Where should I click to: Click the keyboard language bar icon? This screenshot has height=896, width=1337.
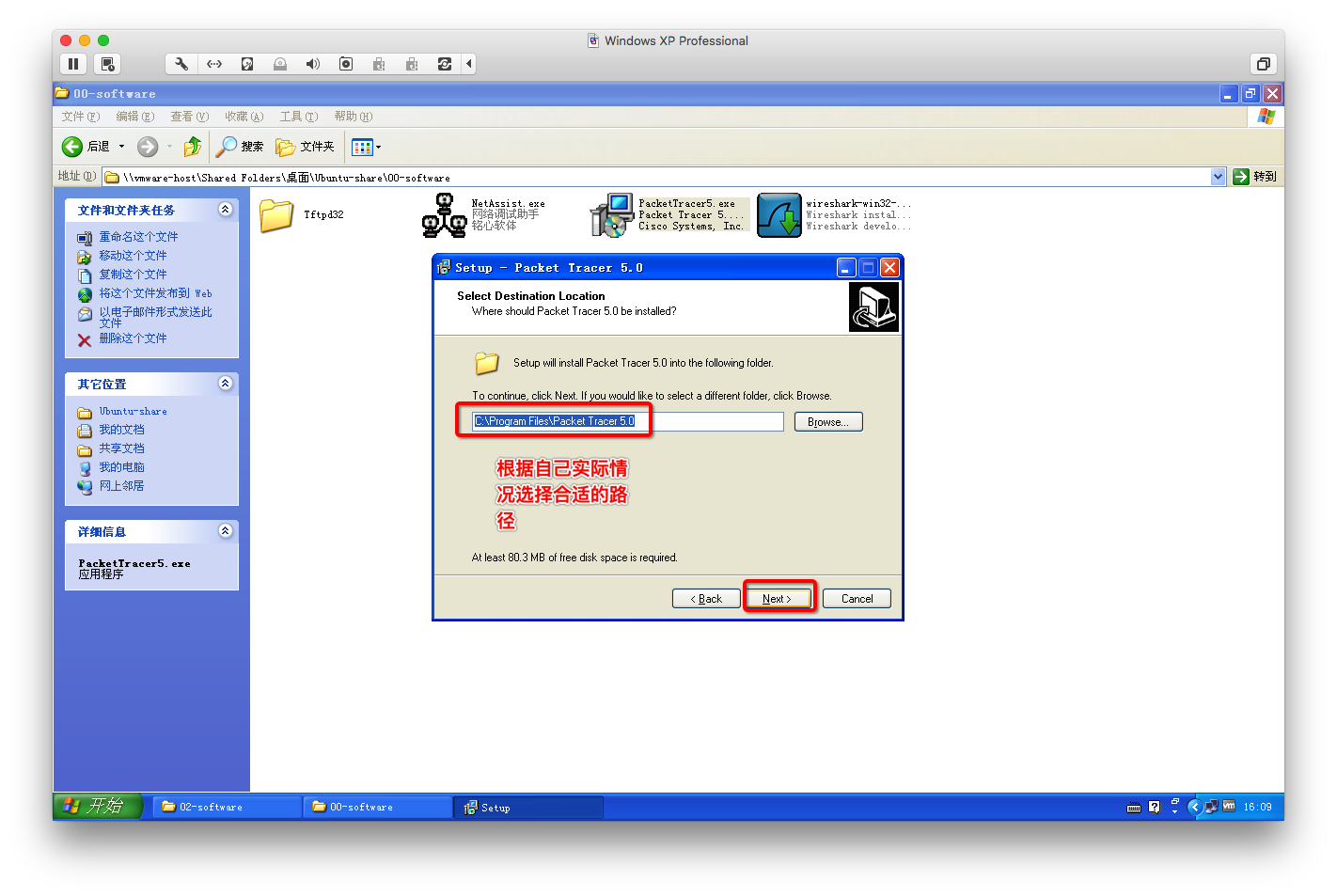pyautogui.click(x=1134, y=807)
